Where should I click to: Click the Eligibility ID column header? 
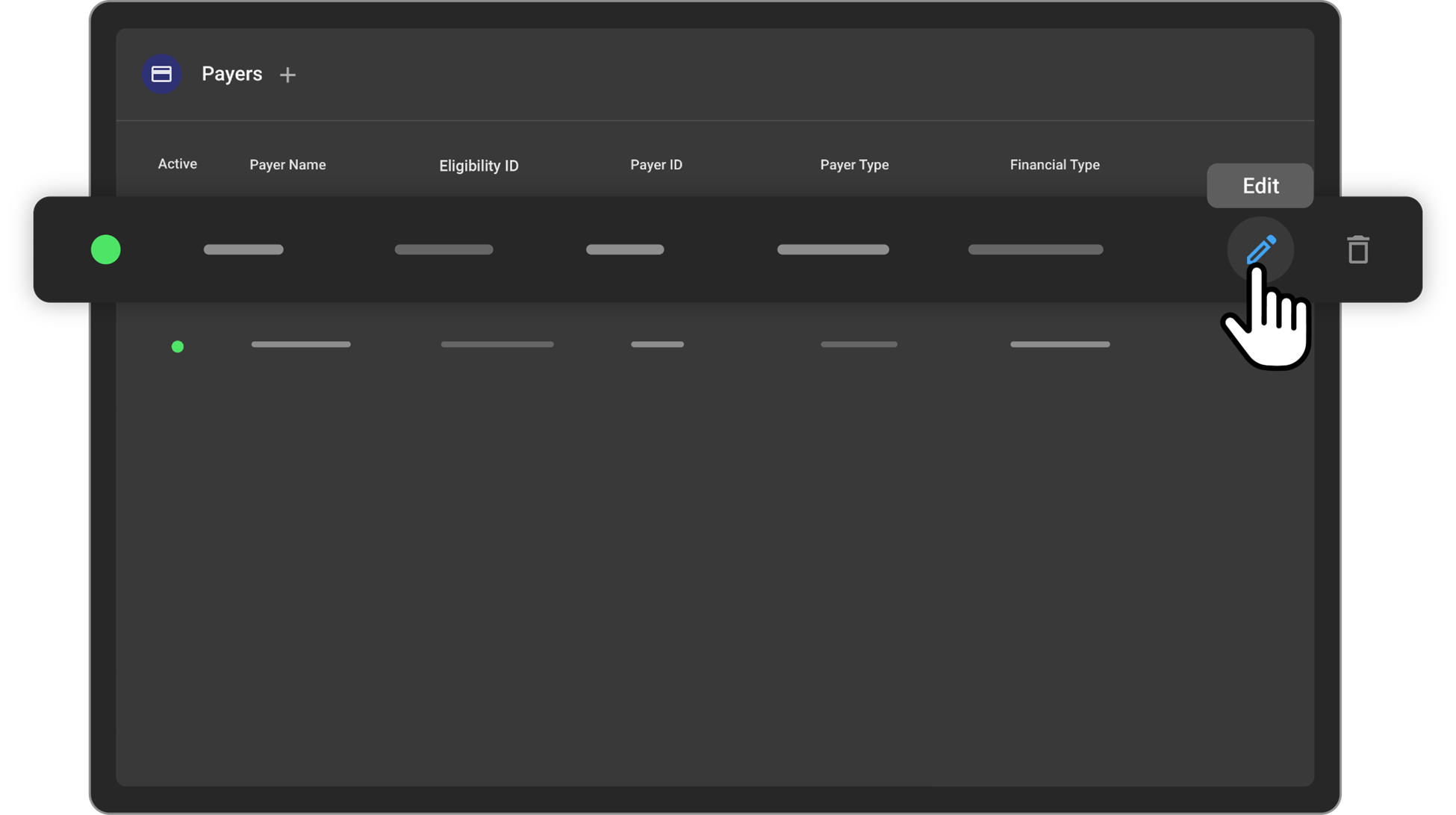479,166
